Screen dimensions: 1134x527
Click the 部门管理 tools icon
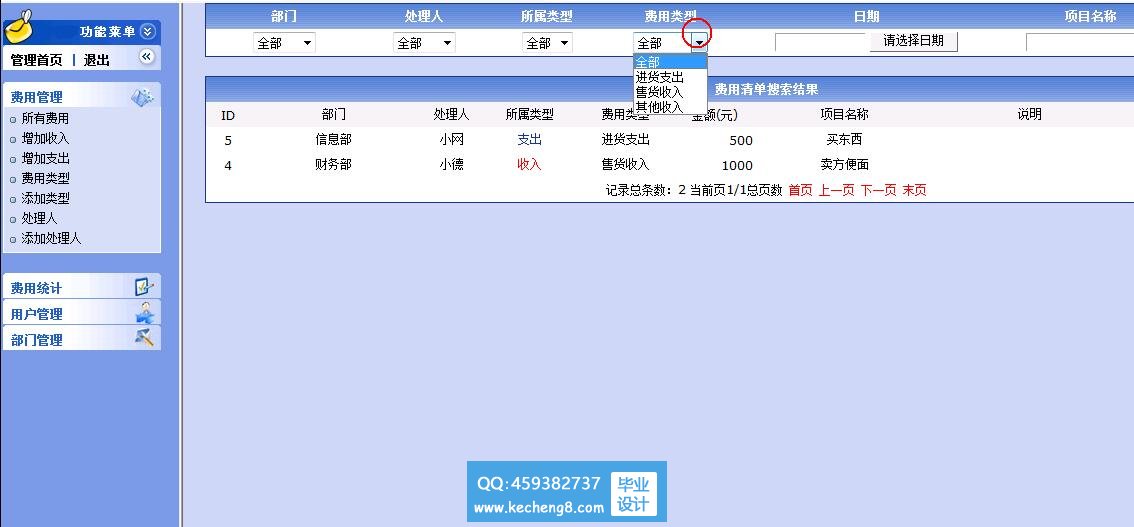click(145, 338)
